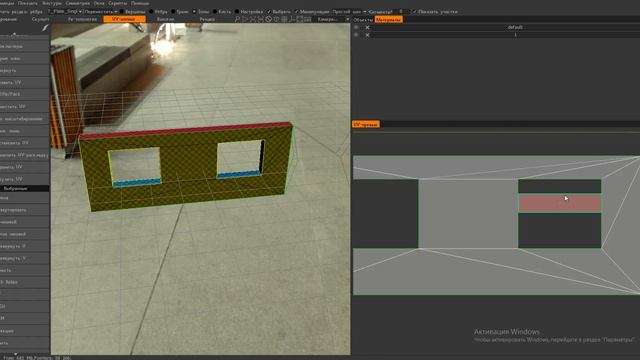Image resolution: width=640 pixels, height=360 pixels.
Task: Click the red top face of the wall
Action: click(186, 130)
